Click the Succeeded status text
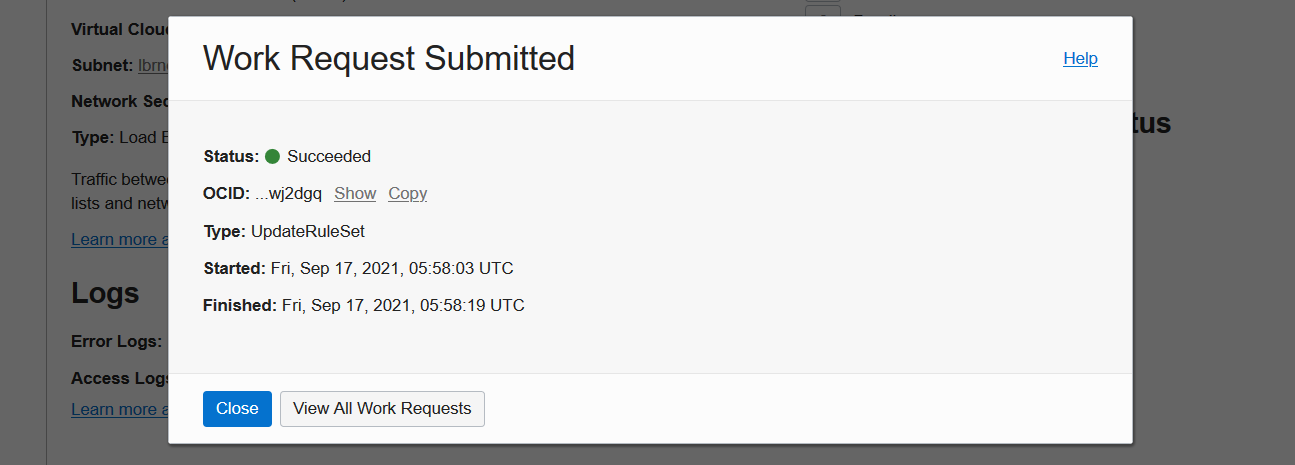1295x465 pixels. click(329, 156)
